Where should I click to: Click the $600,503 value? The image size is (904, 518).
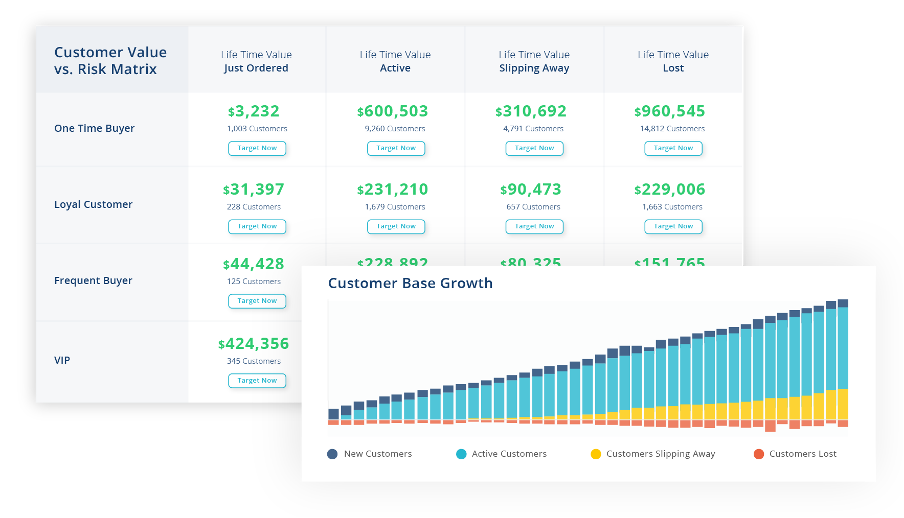point(393,111)
